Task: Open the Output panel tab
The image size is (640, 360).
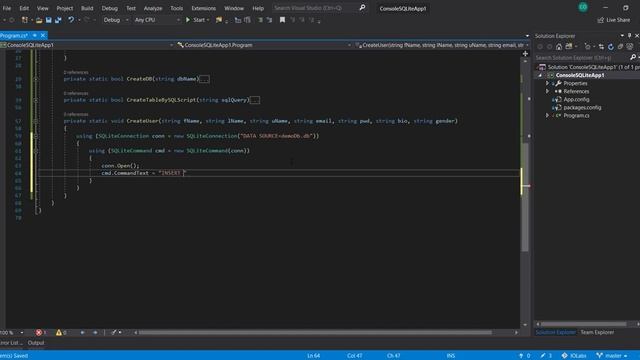Action: pos(36,343)
